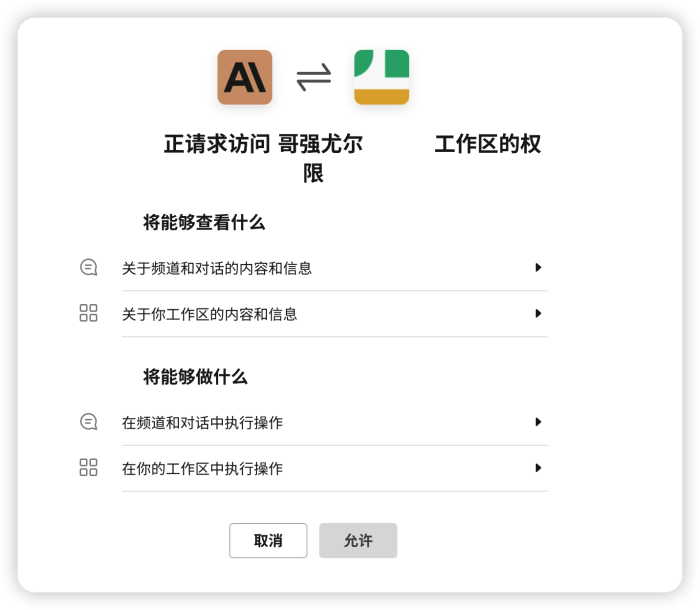Click the chat bubble icon beside 在频道和对话中执行操作
Screen dimensions: 700x610
click(x=89, y=422)
